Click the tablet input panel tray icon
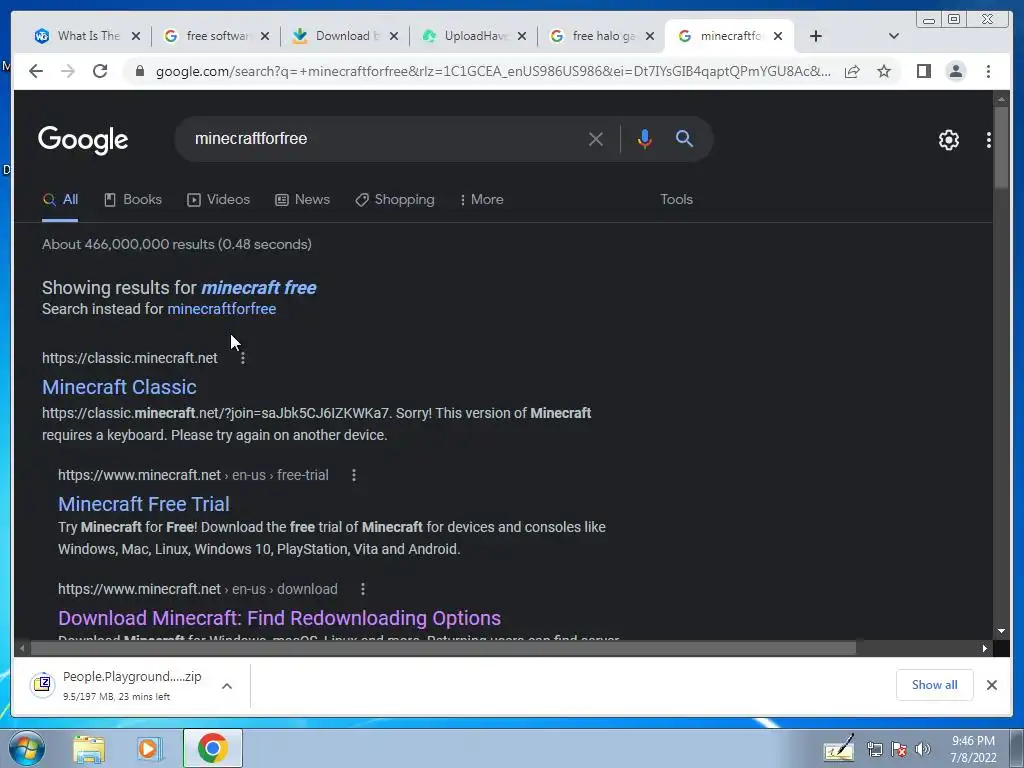 tap(839, 748)
